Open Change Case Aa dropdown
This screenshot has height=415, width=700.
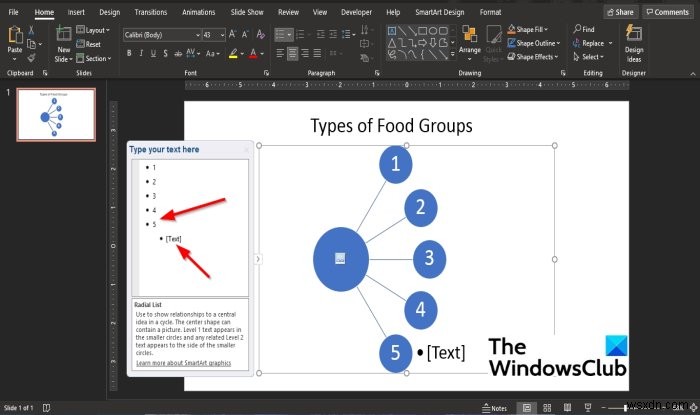point(212,54)
